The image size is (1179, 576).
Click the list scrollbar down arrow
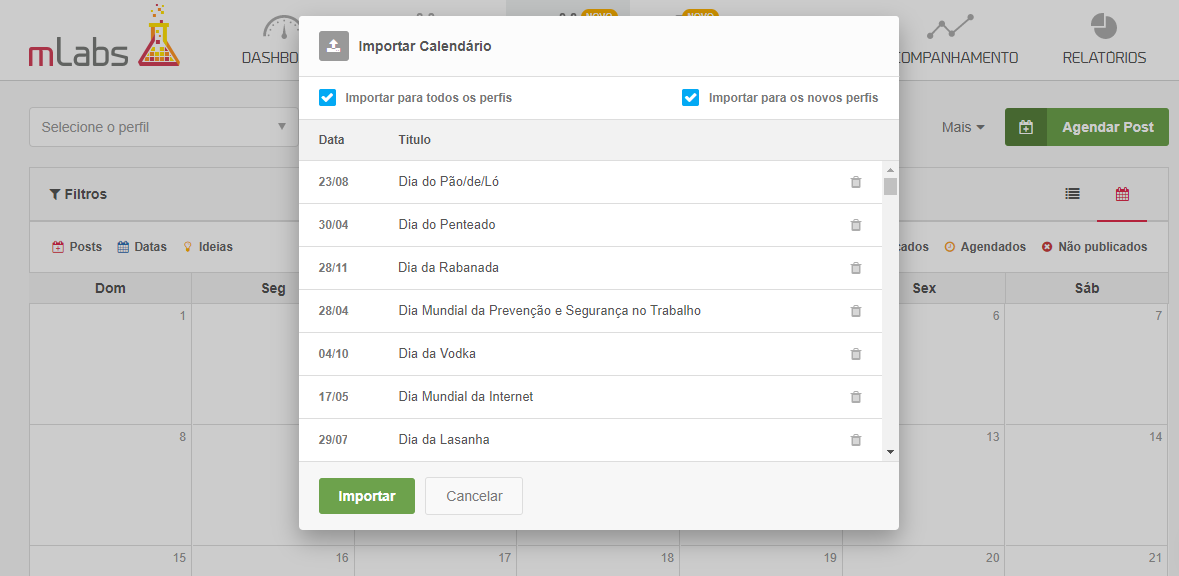coord(890,452)
